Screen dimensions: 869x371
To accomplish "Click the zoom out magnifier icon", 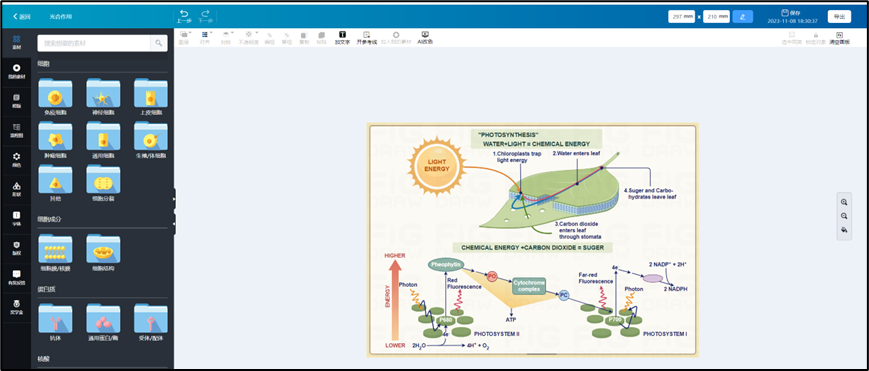I will (844, 216).
